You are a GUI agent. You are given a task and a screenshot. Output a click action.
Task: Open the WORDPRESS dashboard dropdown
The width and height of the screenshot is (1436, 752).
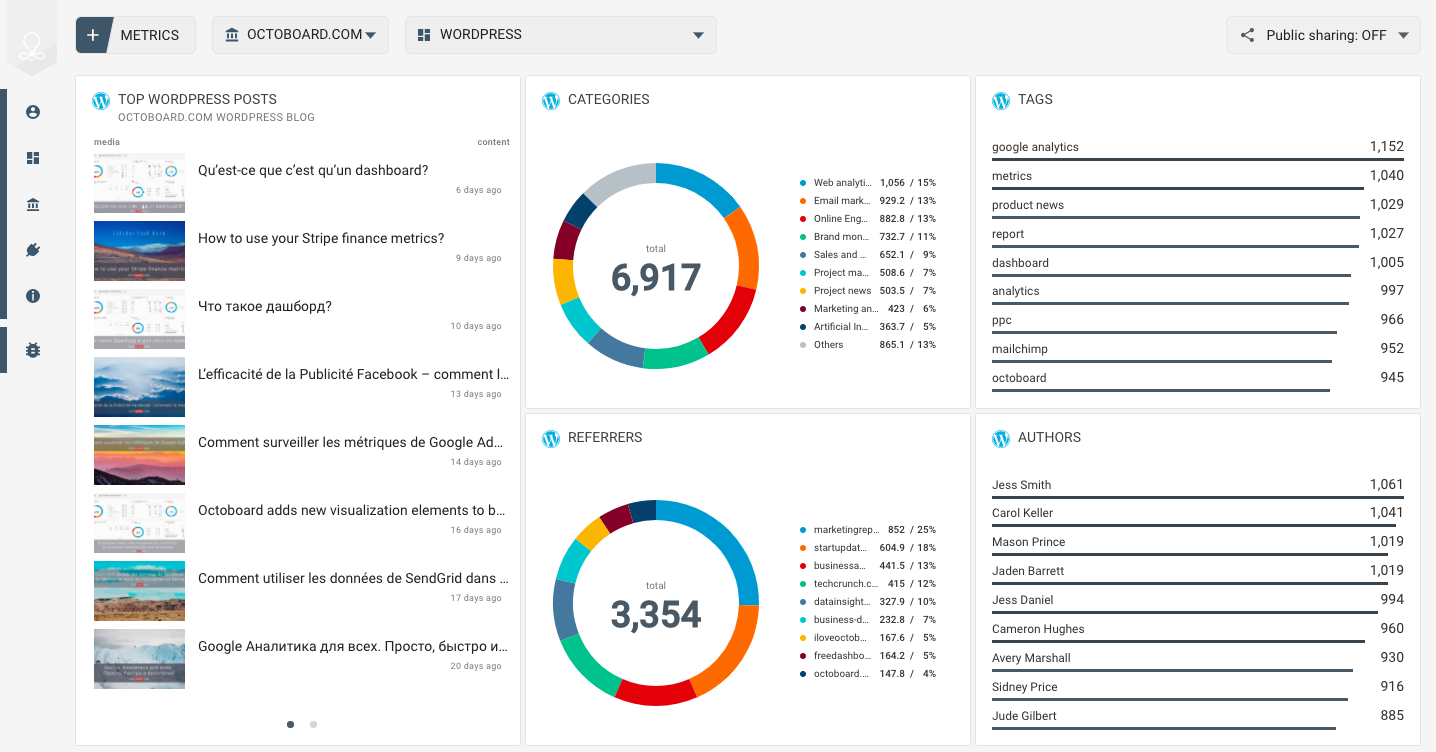(x=561, y=35)
